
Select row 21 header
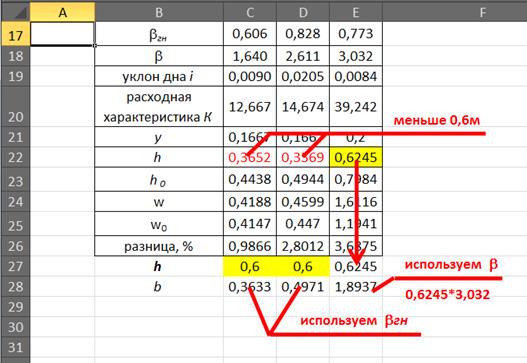pyautogui.click(x=15, y=137)
